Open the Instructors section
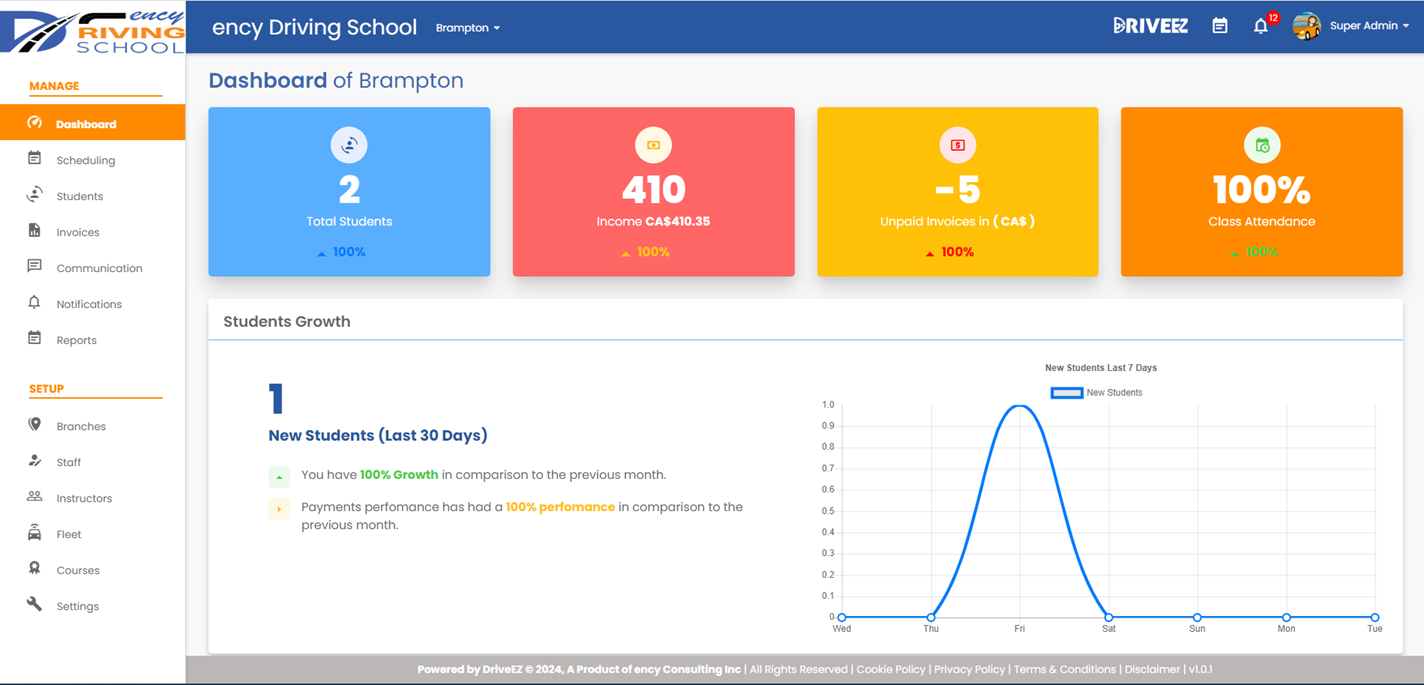This screenshot has height=685, width=1424. click(x=82, y=497)
